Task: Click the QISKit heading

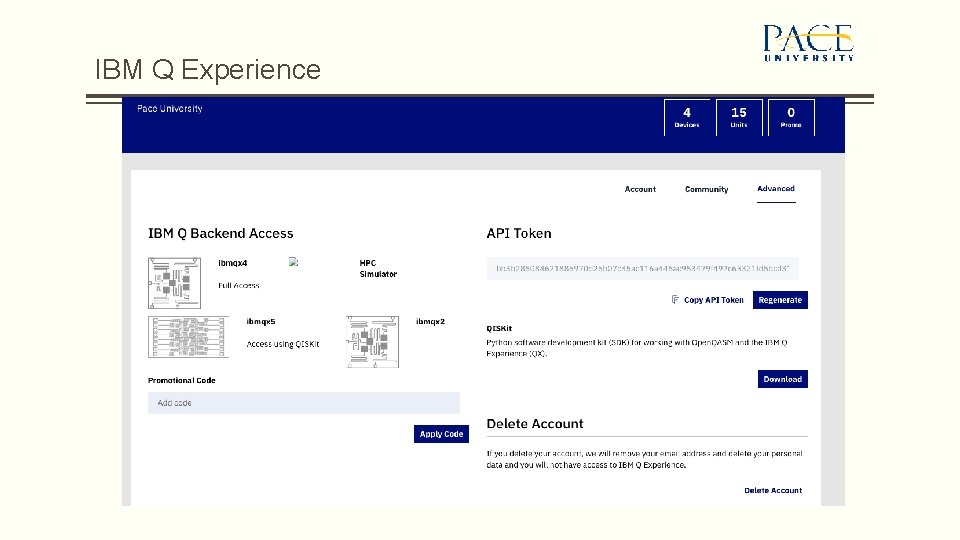Action: (499, 328)
